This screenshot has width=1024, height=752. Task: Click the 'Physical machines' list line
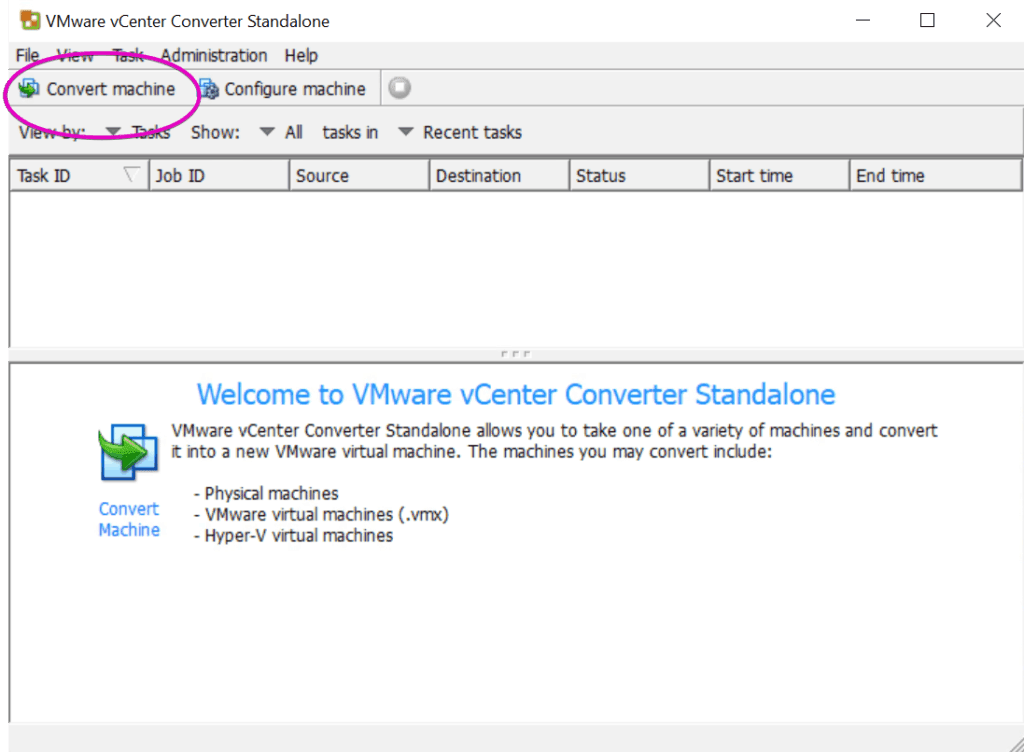click(x=266, y=494)
